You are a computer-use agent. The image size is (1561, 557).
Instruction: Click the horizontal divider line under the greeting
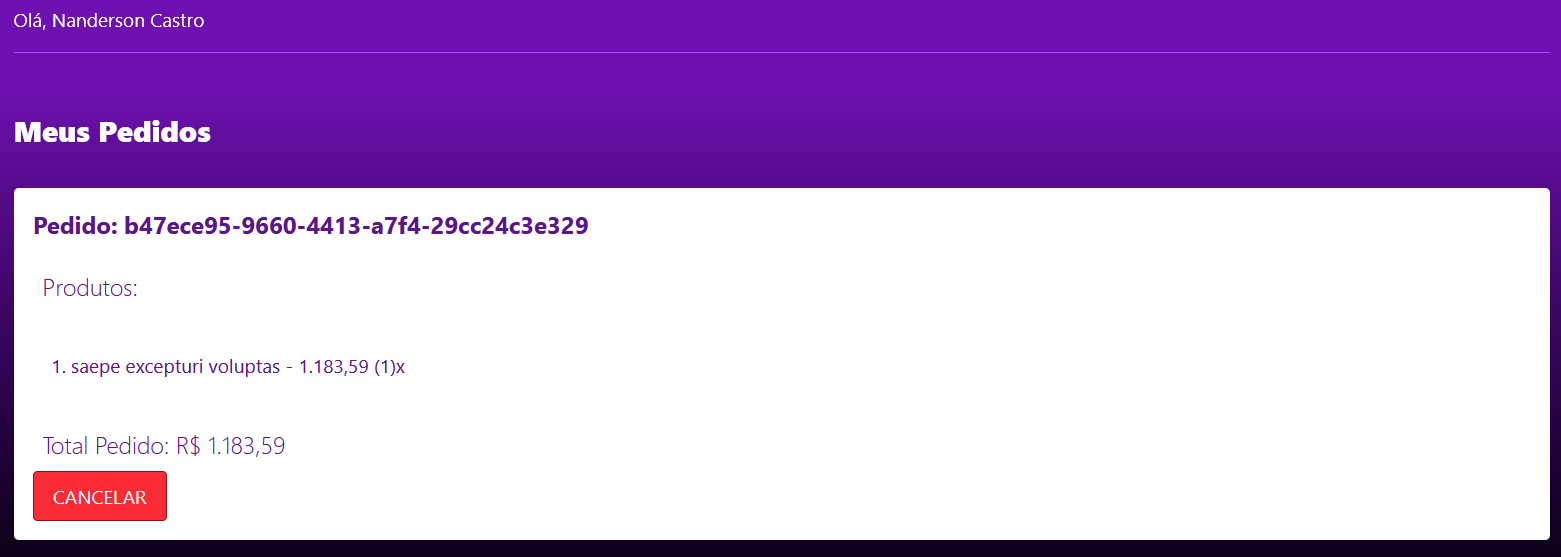(x=781, y=52)
